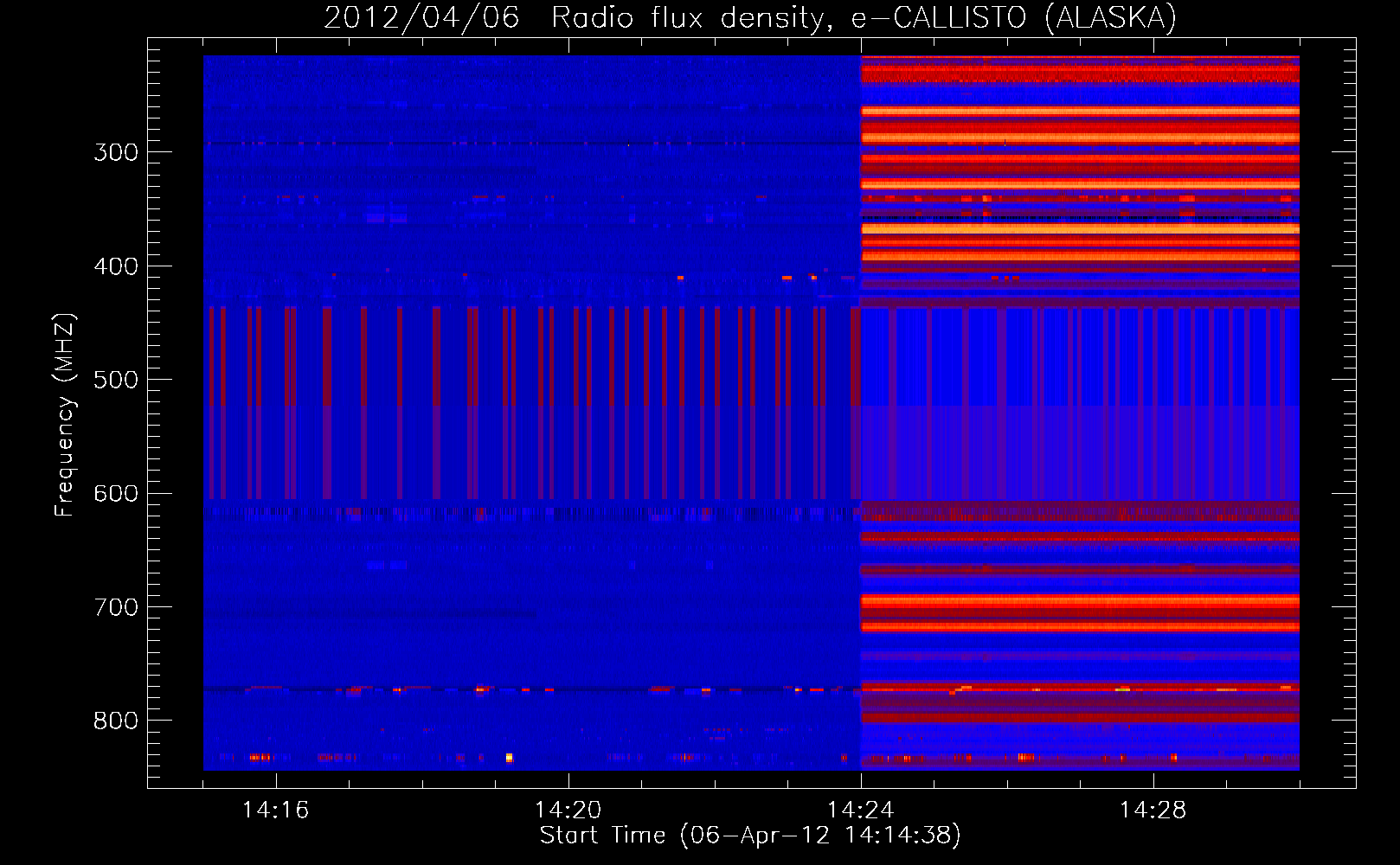Viewport: 1400px width, 865px height.
Task: Click the date "2012/04/06" in the title
Action: coord(421,17)
